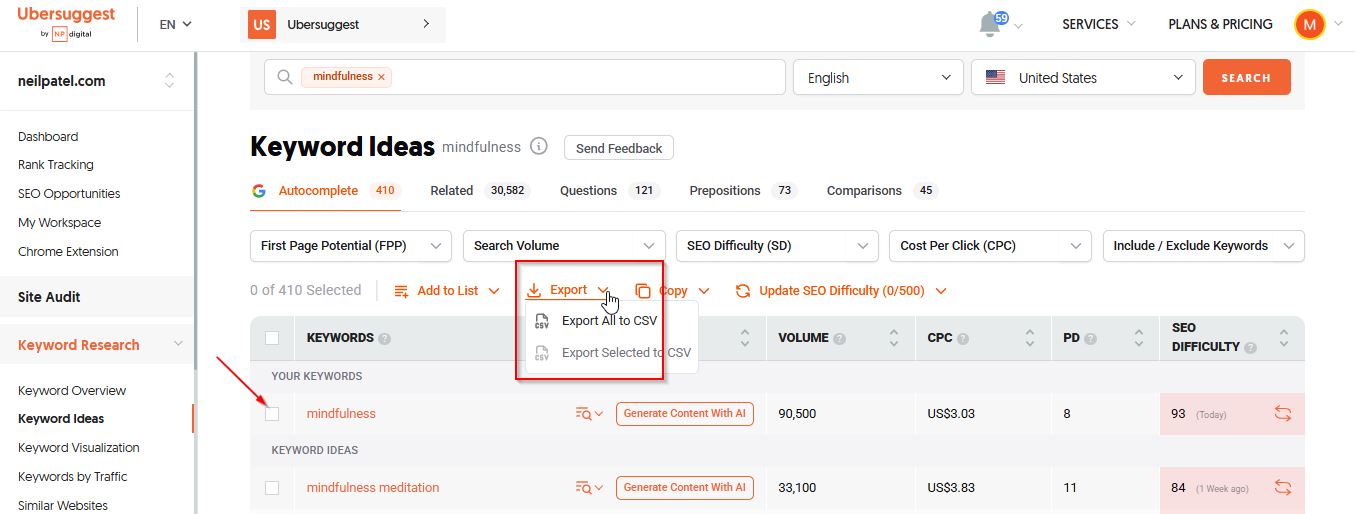
Task: Open the notifications bell icon
Action: (x=991, y=23)
